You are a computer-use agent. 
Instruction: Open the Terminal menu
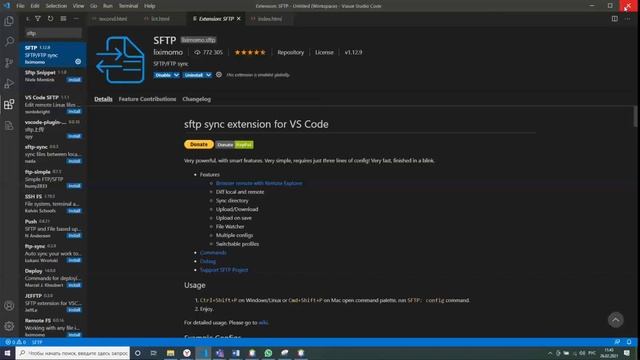coord(128,6)
